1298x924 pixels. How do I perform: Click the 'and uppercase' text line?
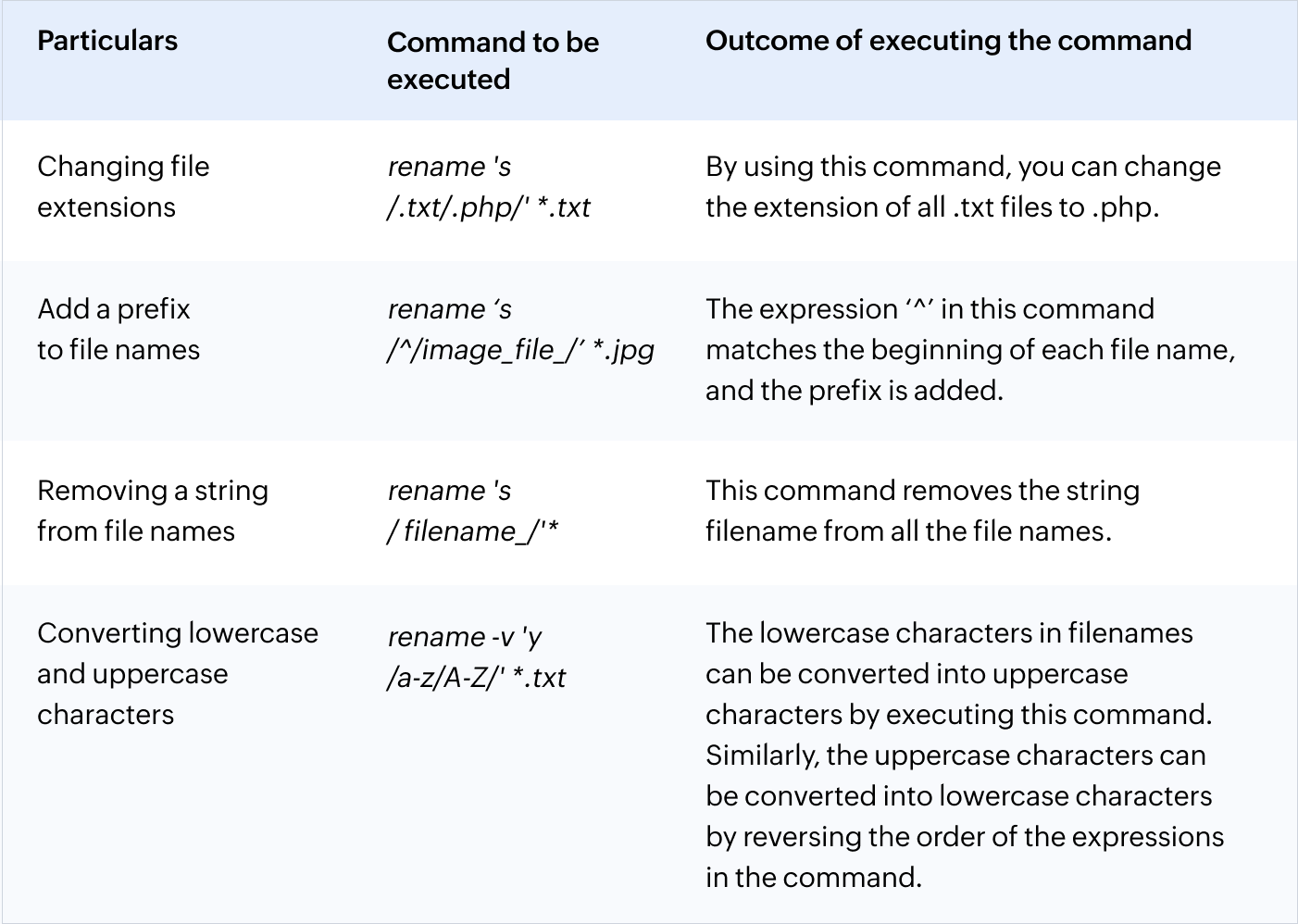point(132,674)
